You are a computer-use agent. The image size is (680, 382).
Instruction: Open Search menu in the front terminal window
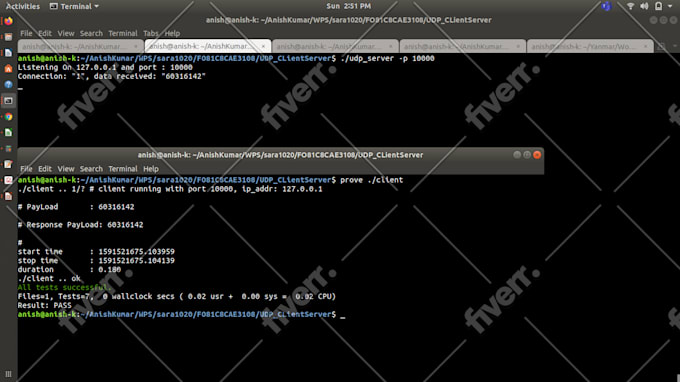tap(91, 169)
